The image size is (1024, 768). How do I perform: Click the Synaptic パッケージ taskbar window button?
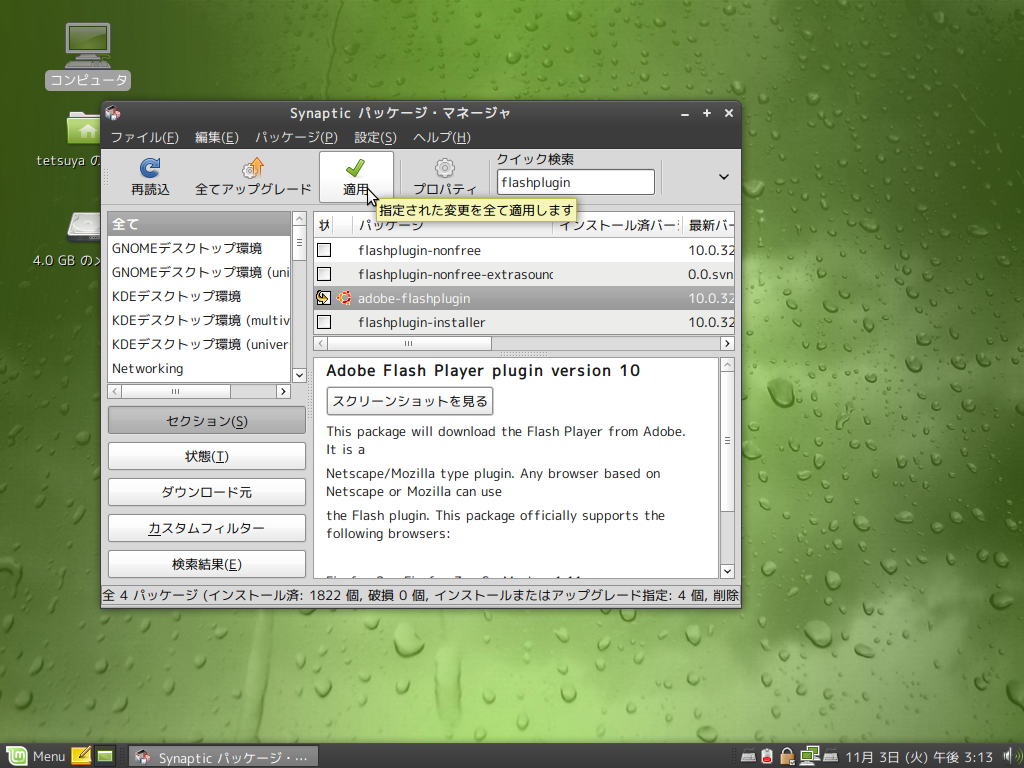point(223,757)
